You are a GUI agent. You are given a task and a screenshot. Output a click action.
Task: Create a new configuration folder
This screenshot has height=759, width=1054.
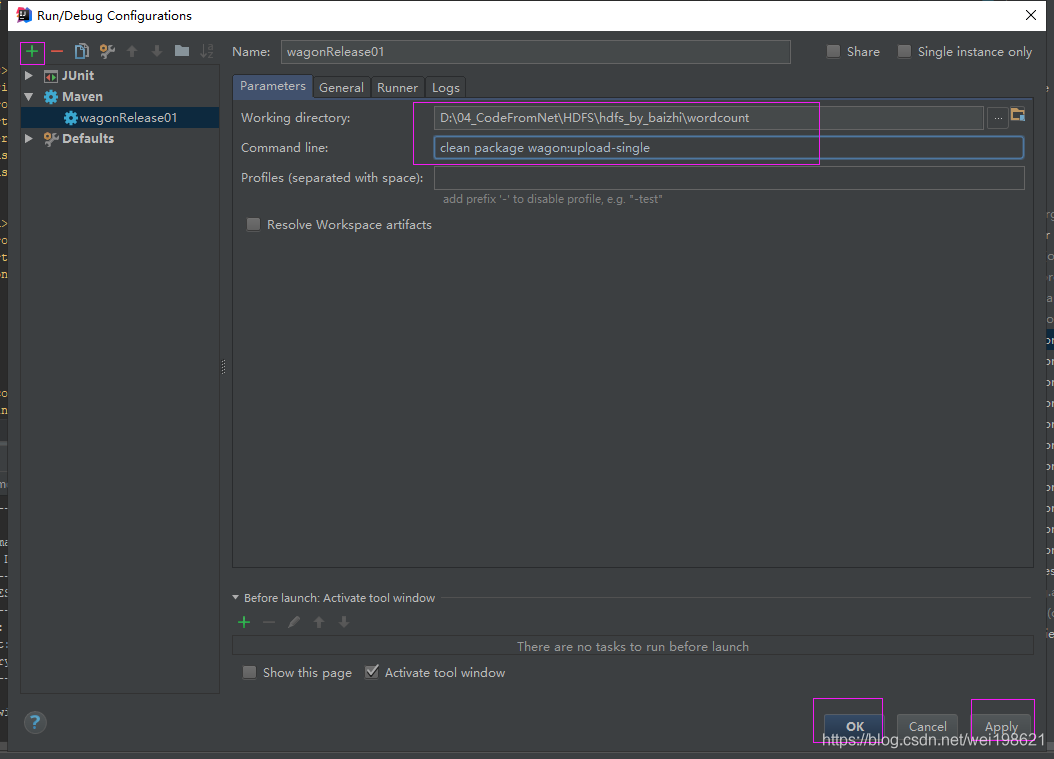(181, 51)
